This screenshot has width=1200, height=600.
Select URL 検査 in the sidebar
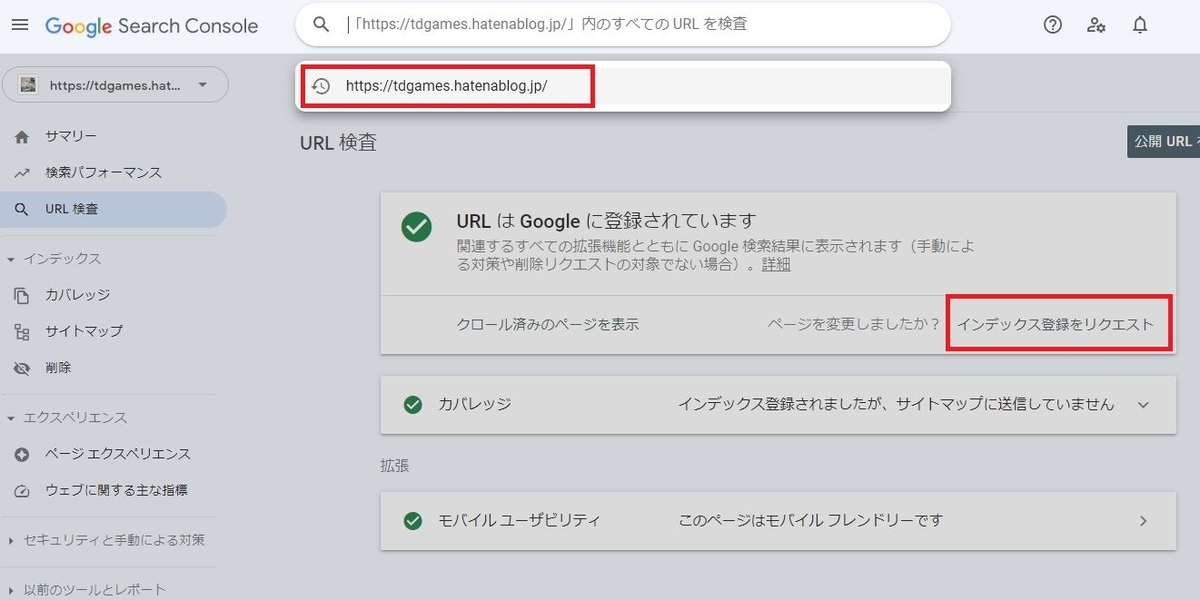[x=113, y=210]
